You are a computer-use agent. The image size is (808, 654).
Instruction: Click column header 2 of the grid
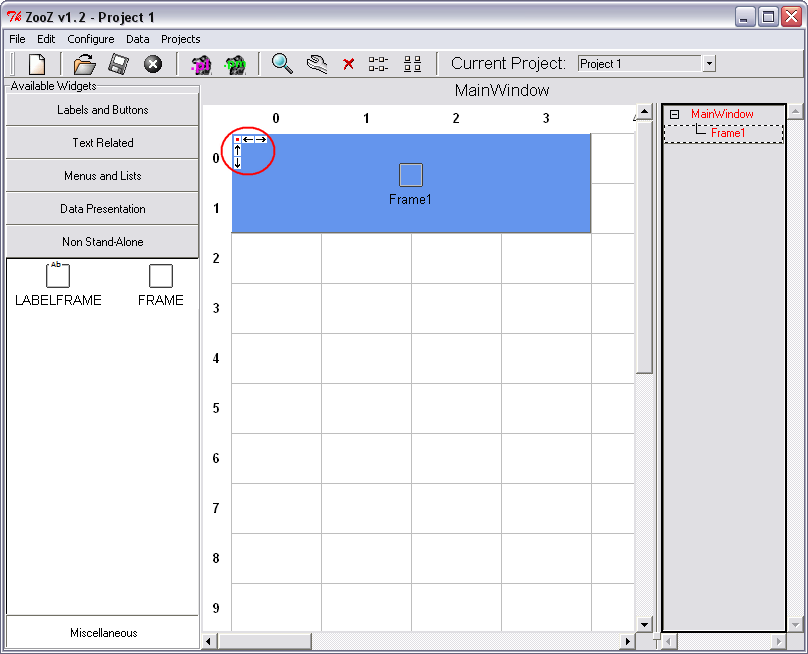point(456,119)
